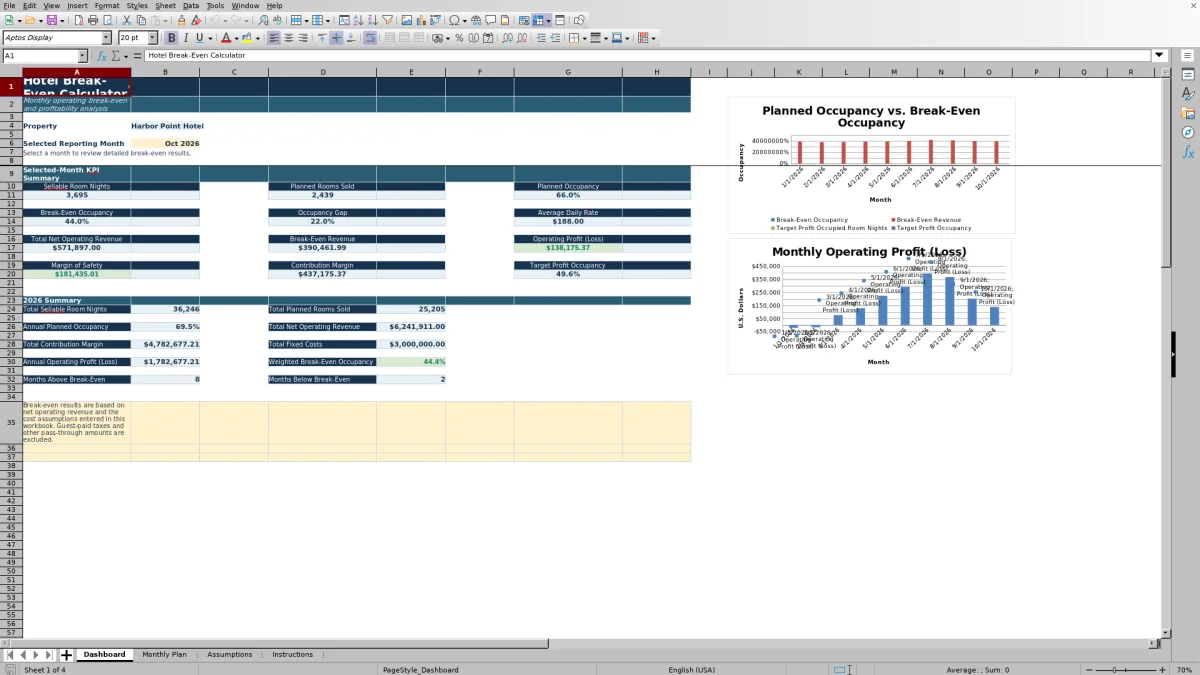Screen dimensions: 1200x675
Task: Open background color dropdown arrow
Action: pyautogui.click(x=258, y=38)
